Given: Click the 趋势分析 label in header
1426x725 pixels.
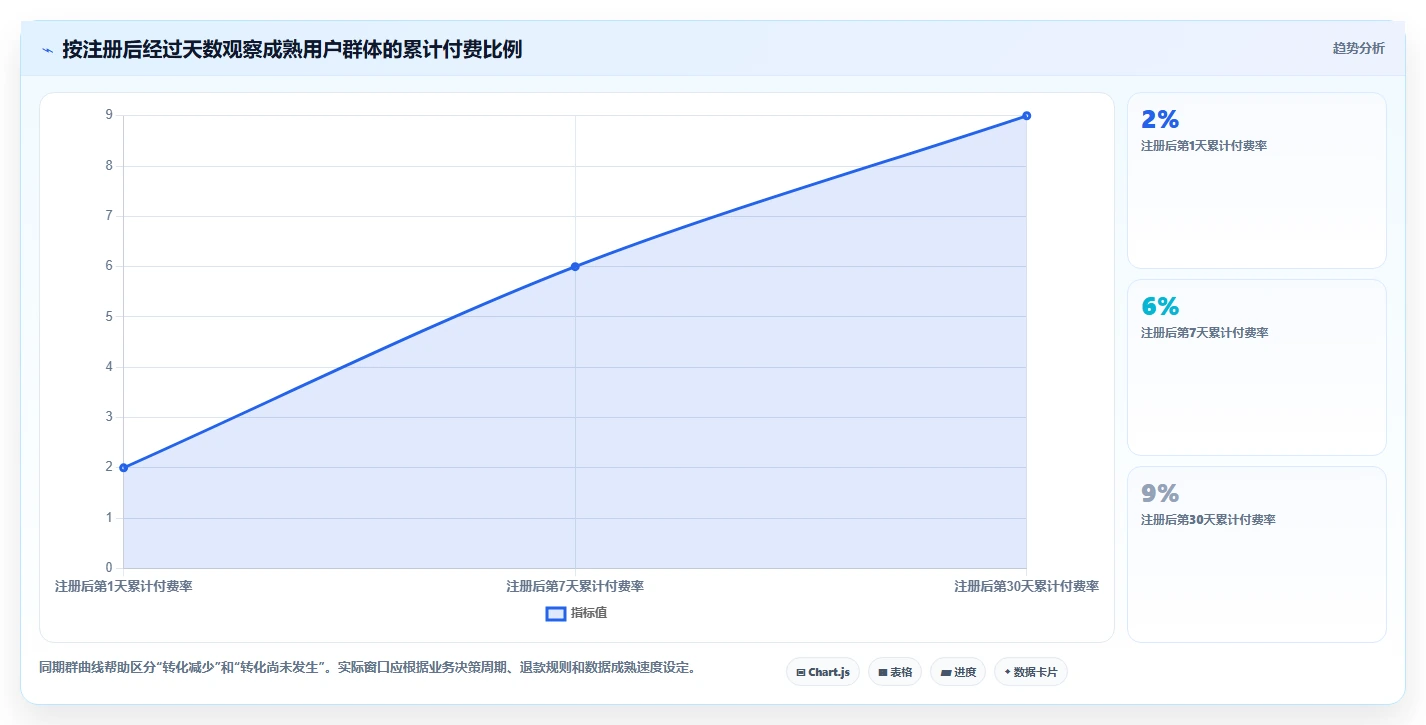Looking at the screenshot, I should tap(1358, 48).
